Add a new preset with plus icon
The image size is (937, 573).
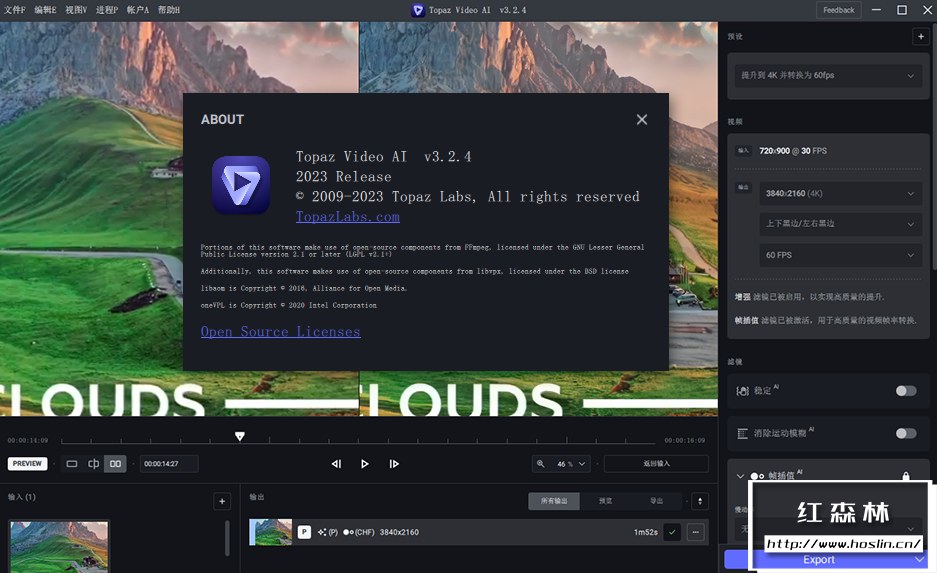tap(920, 36)
